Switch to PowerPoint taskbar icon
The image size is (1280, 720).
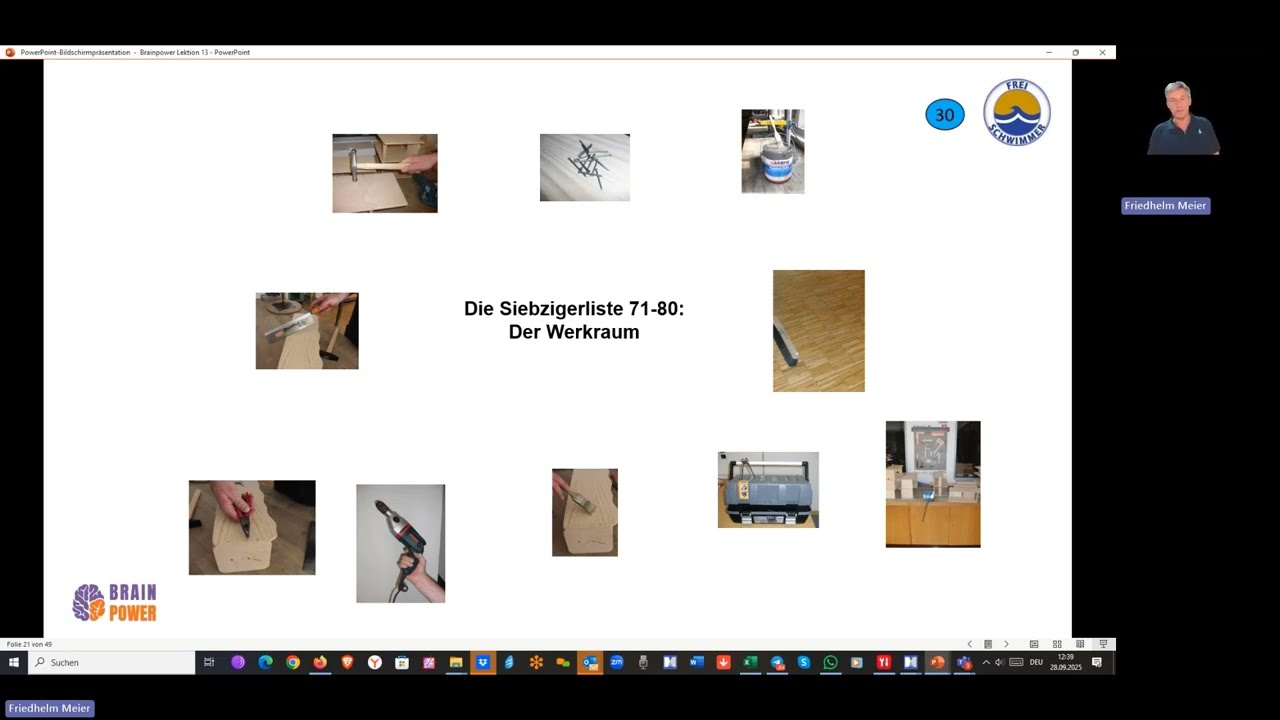click(937, 662)
